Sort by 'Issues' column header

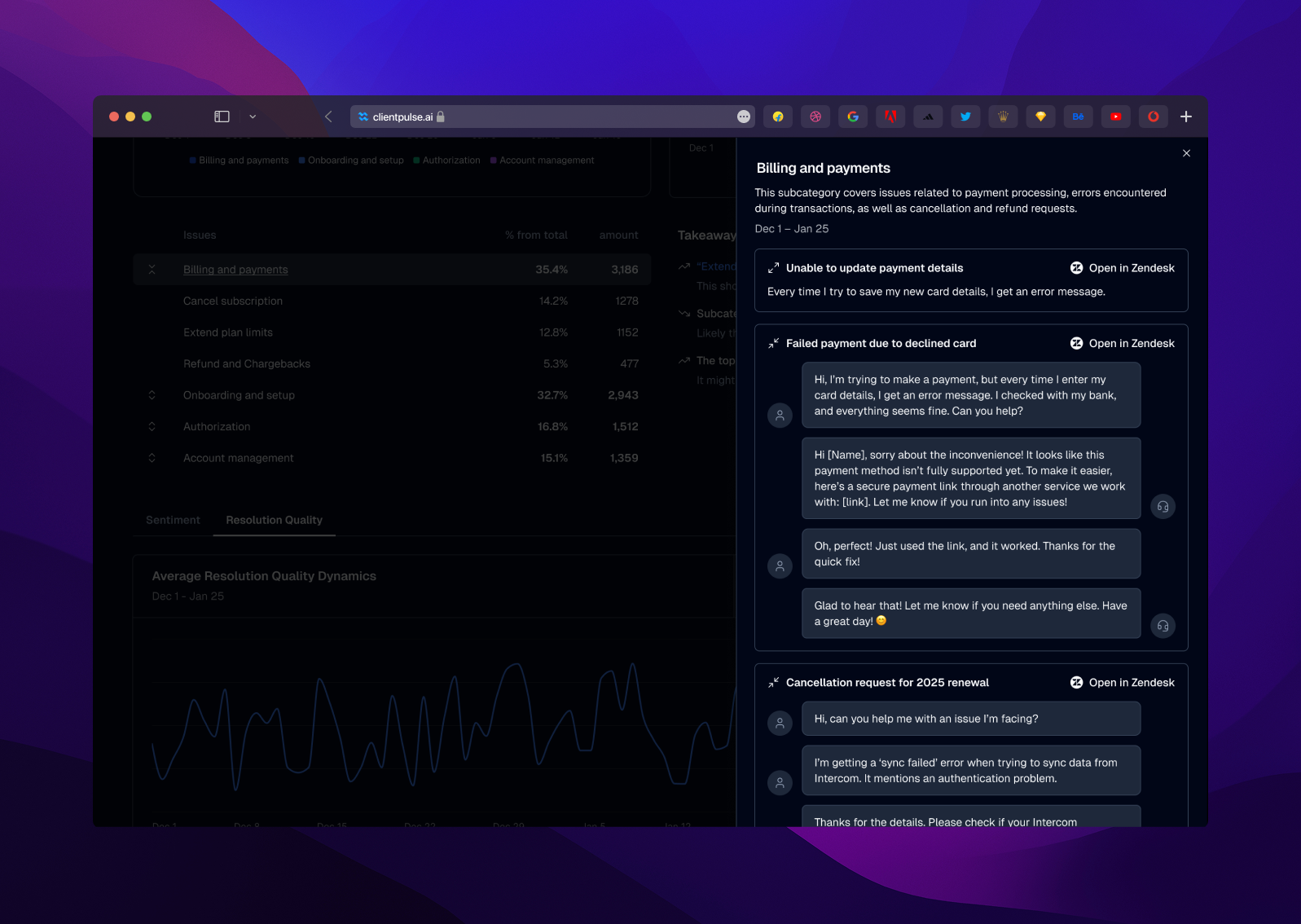coord(200,235)
